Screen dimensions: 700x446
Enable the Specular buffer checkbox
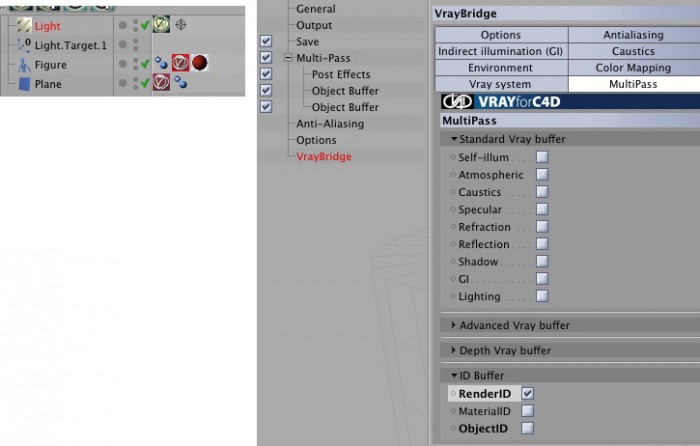(542, 209)
